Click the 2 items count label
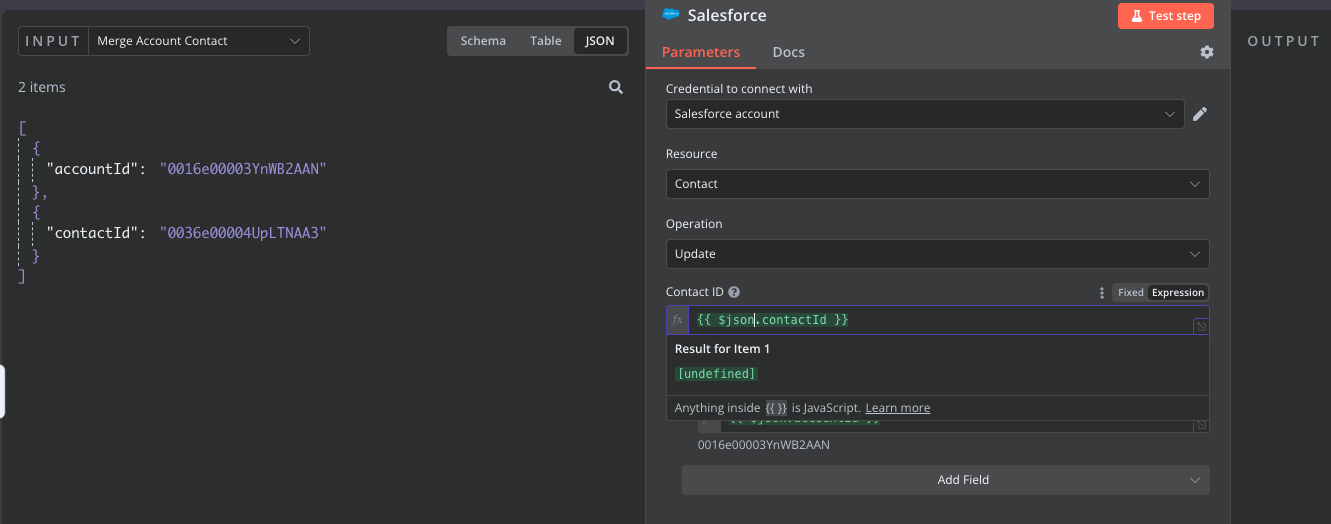The width and height of the screenshot is (1331, 524). [x=42, y=87]
